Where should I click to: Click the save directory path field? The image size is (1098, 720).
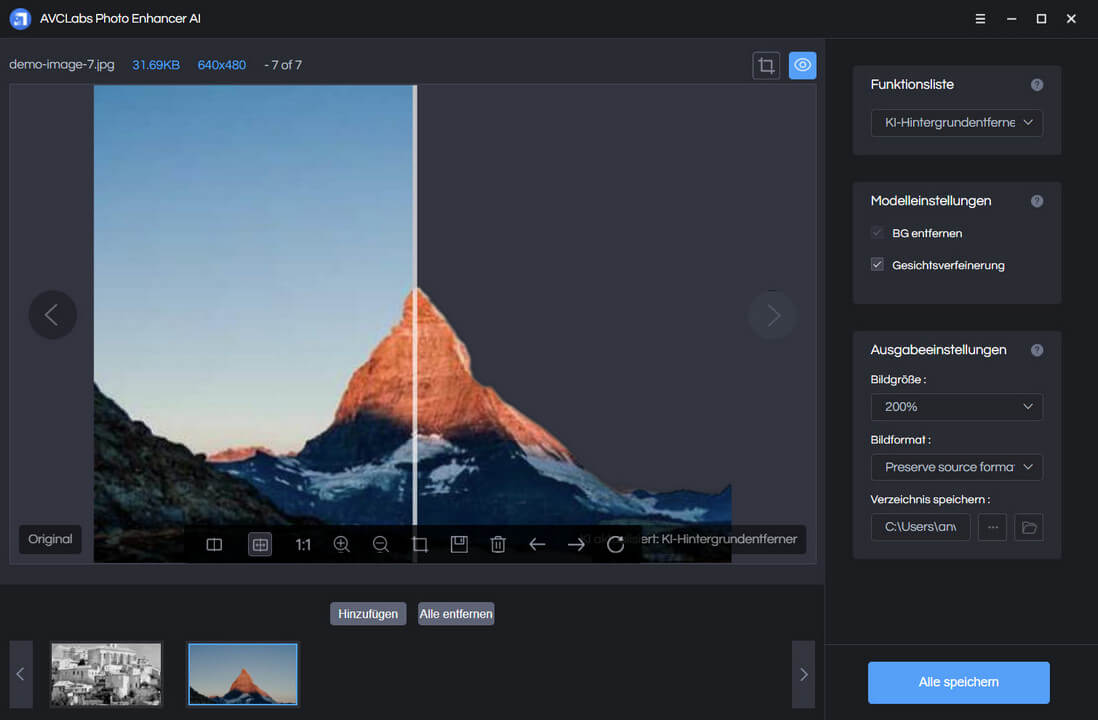[920, 527]
